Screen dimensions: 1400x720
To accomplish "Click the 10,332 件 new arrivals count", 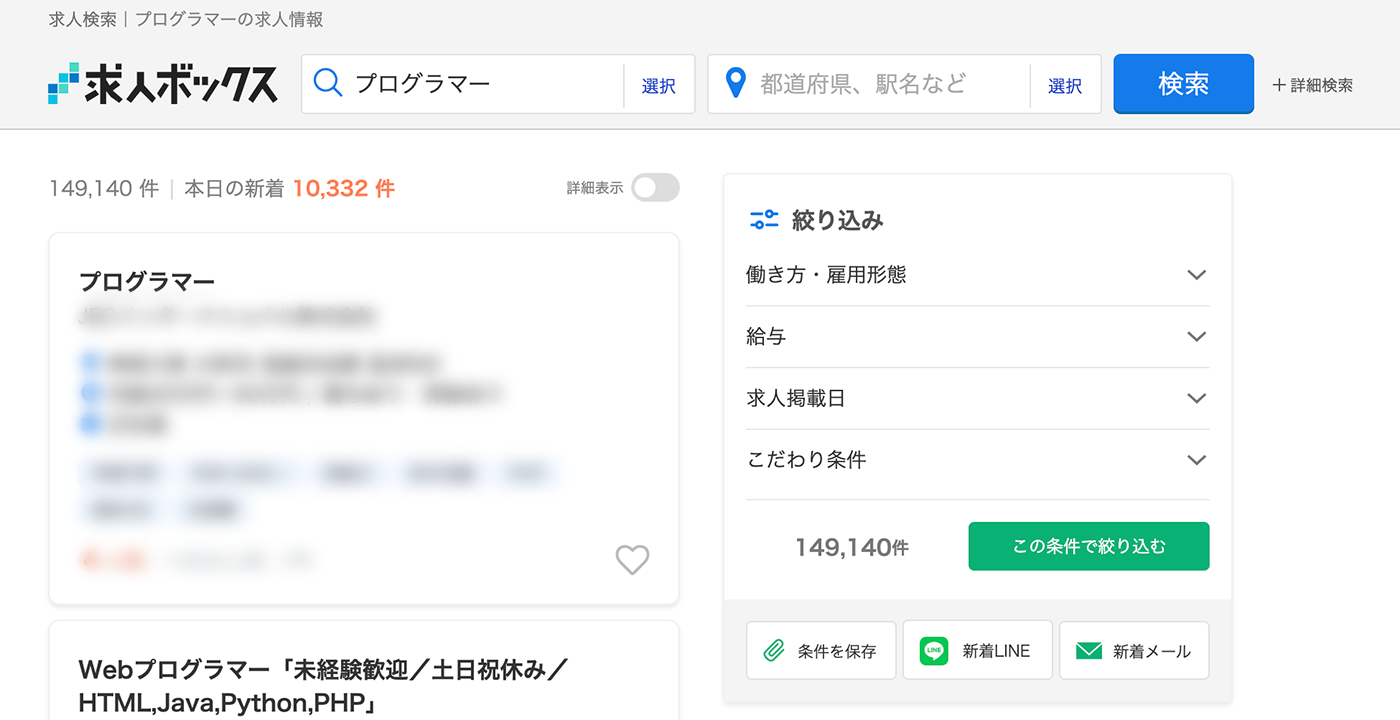I will (344, 188).
